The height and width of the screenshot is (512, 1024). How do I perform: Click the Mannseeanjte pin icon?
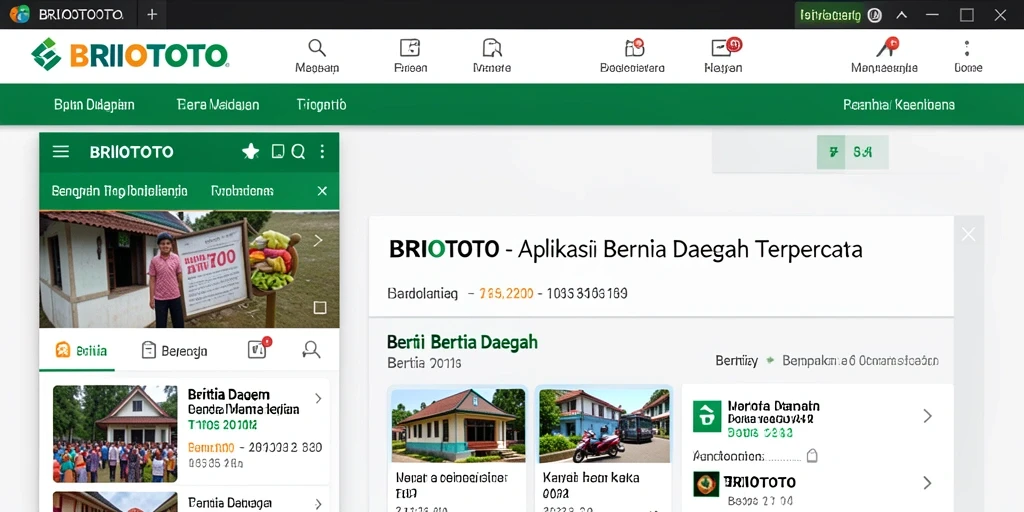(x=888, y=47)
